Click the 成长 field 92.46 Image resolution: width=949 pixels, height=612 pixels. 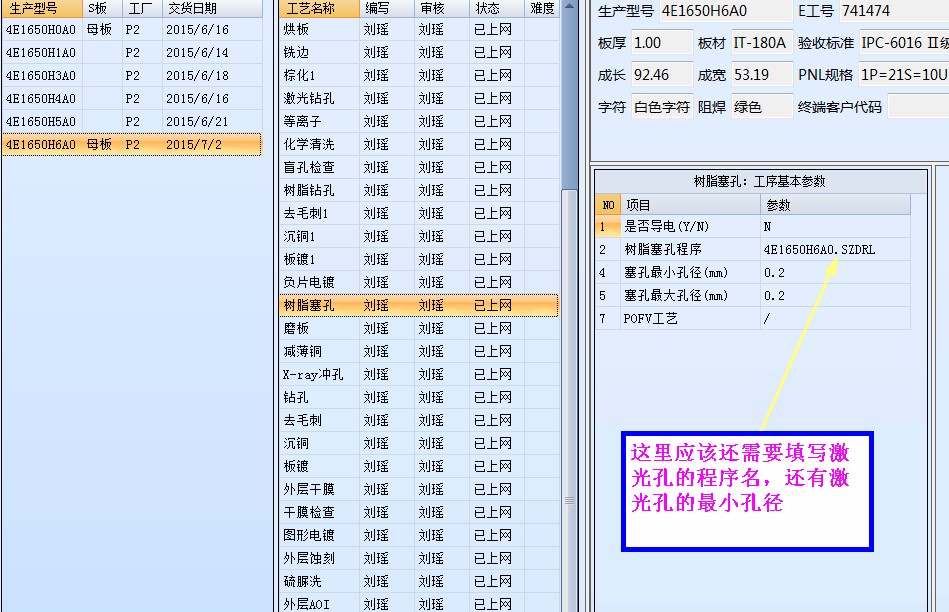(662, 75)
